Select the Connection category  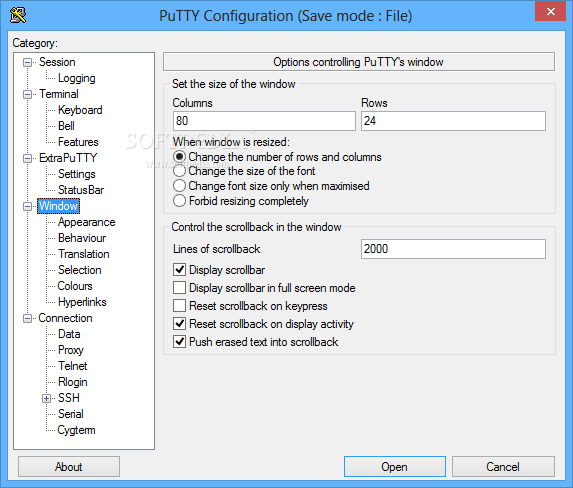tap(65, 318)
